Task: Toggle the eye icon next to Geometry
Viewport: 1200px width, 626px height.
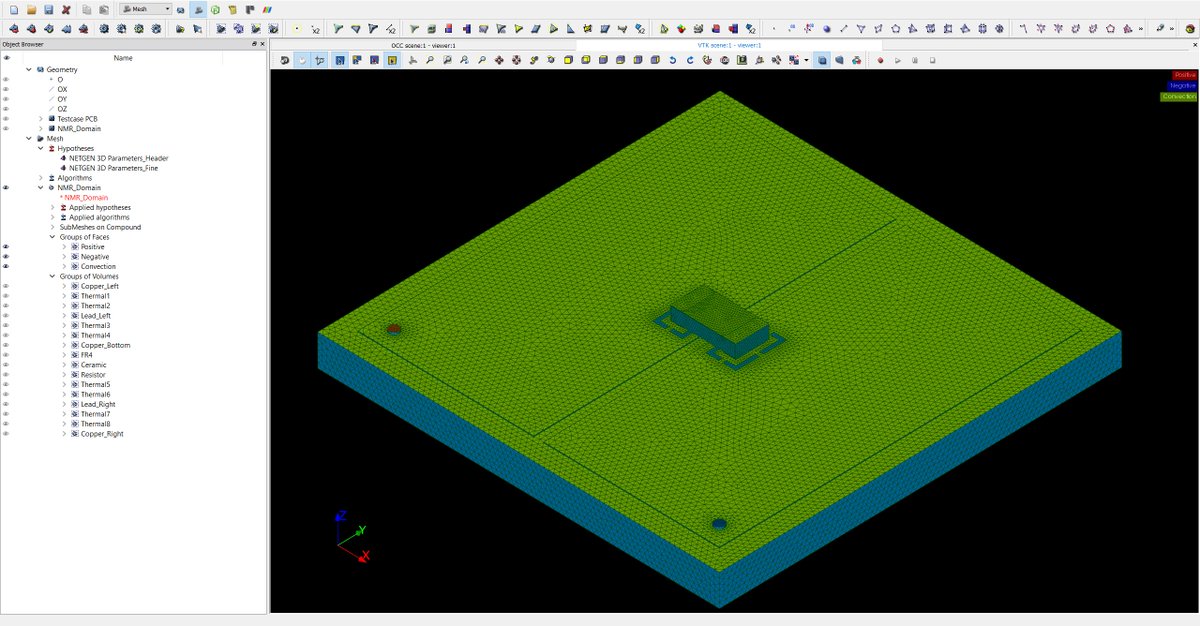Action: [x=6, y=69]
